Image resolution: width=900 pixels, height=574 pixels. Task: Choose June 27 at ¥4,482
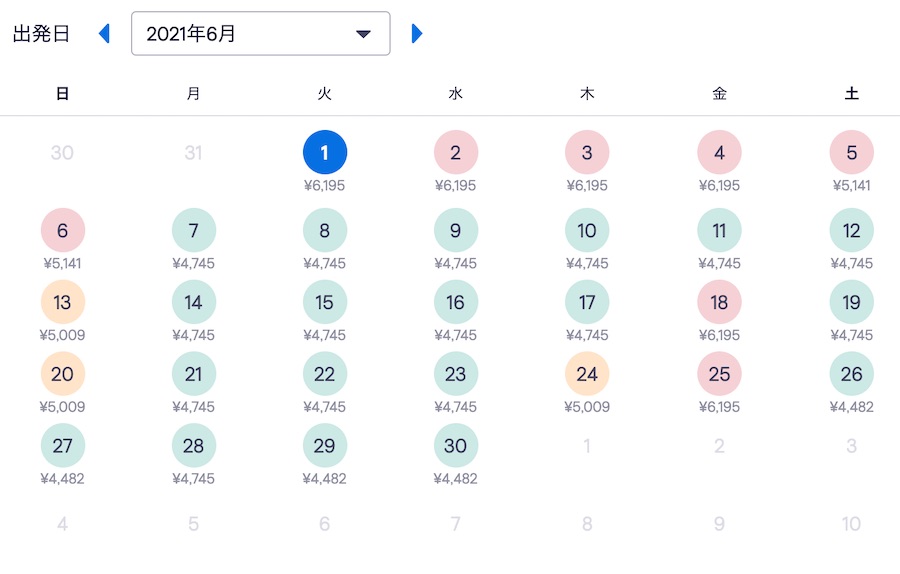click(63, 445)
